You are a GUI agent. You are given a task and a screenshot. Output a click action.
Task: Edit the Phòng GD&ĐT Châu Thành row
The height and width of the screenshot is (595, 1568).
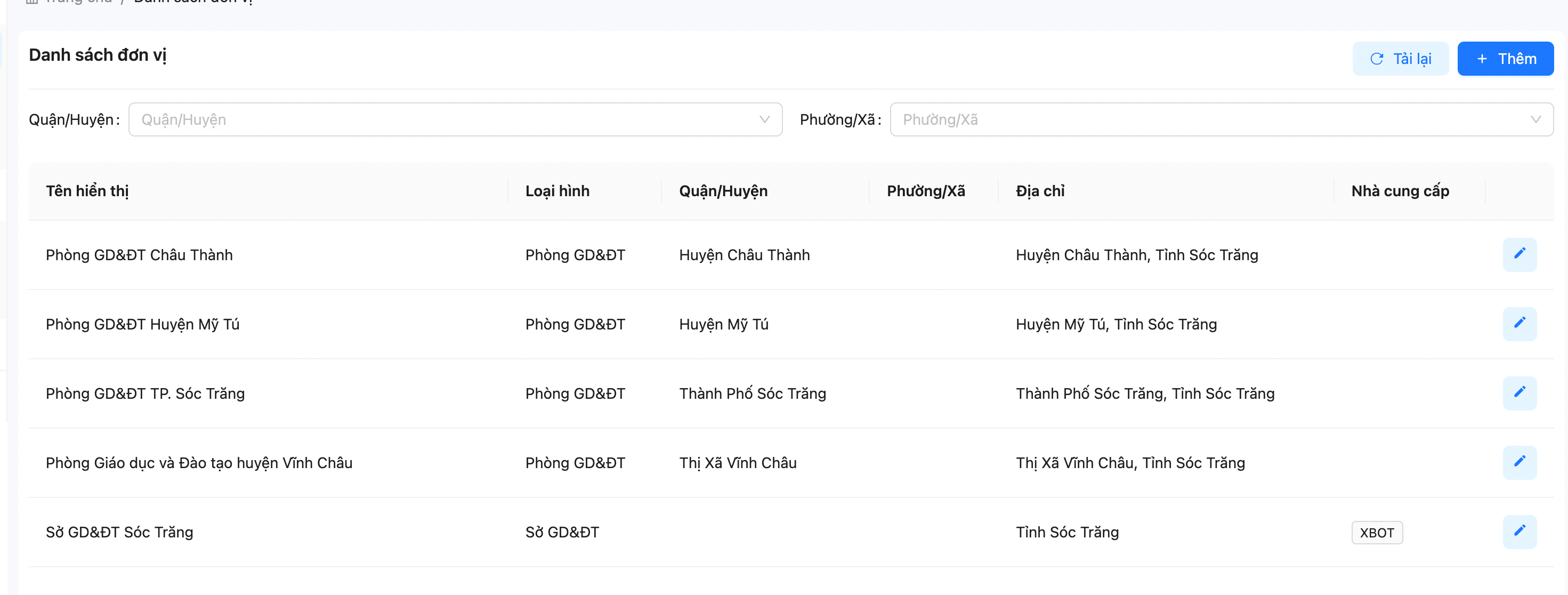click(x=1519, y=254)
